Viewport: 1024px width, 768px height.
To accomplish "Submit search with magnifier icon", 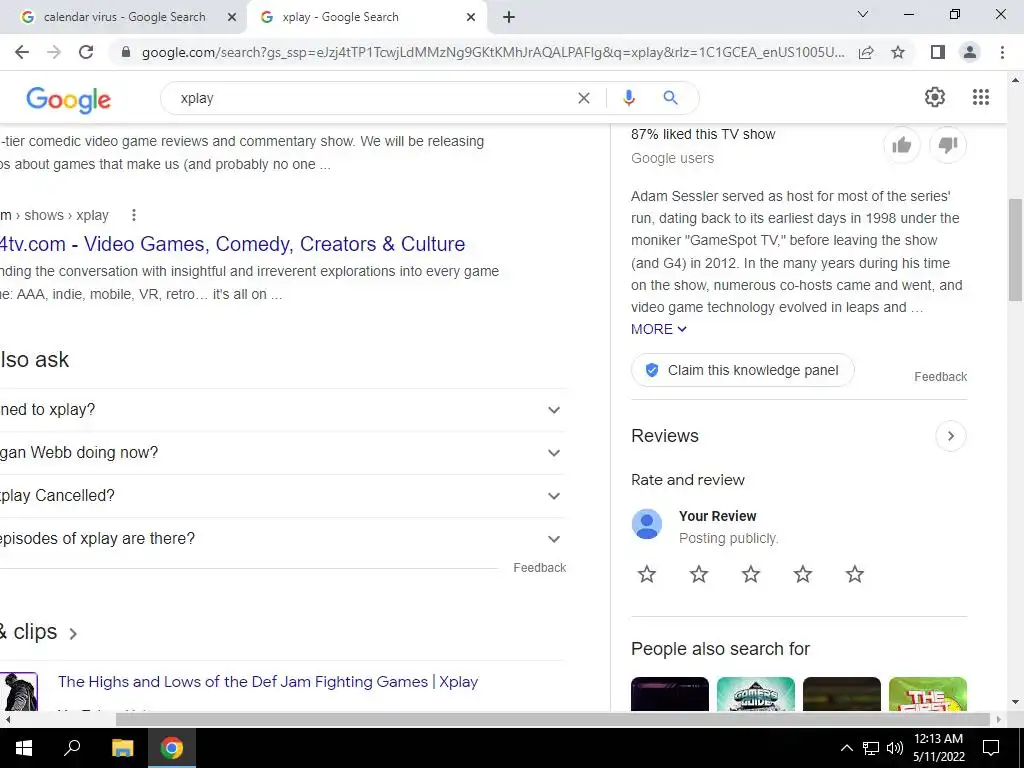I will 670,98.
